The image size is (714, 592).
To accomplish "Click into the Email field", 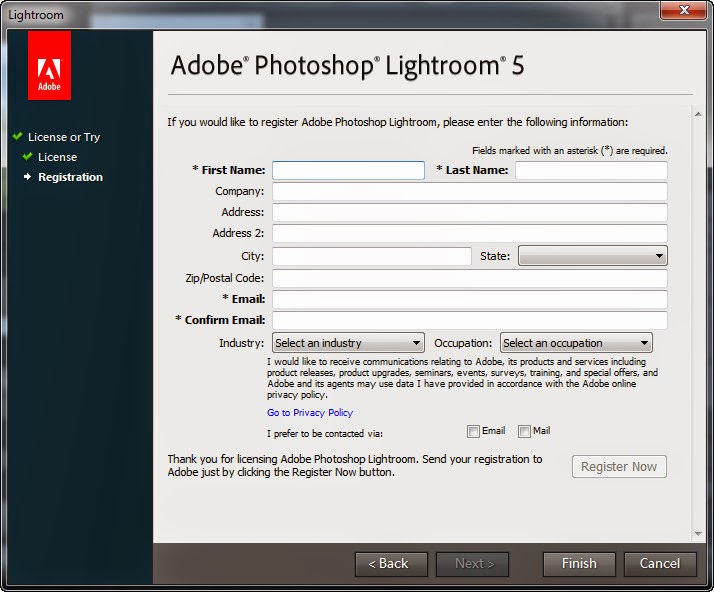I will [470, 299].
